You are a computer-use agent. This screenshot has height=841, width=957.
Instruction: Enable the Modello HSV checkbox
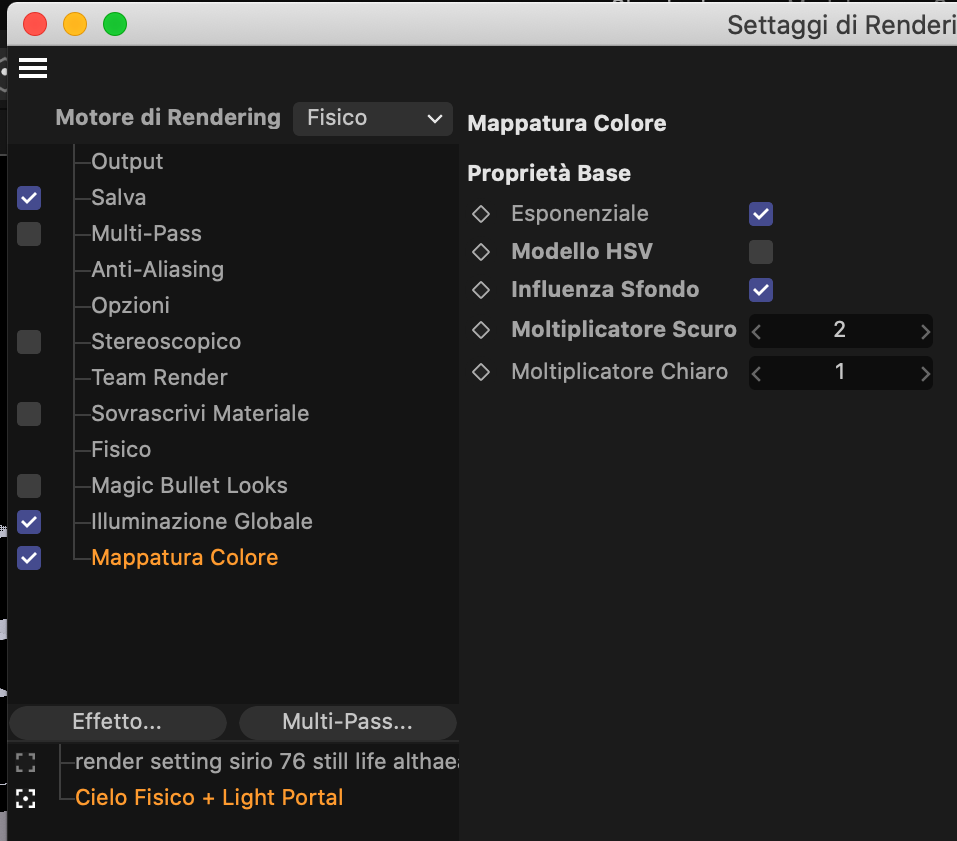pos(761,252)
